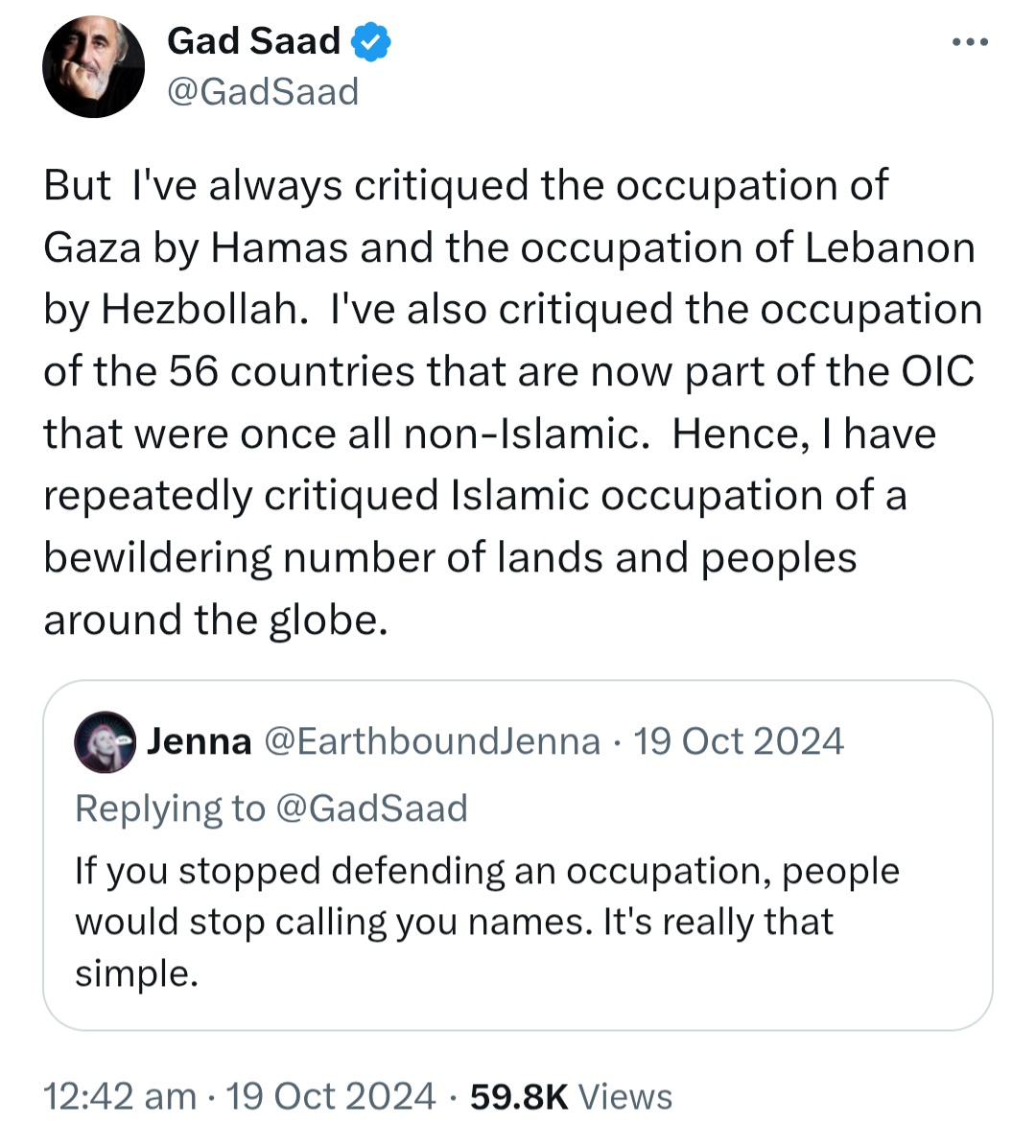The image size is (1036, 1148).
Task: Click the Gad Saad display name
Action: 253,40
